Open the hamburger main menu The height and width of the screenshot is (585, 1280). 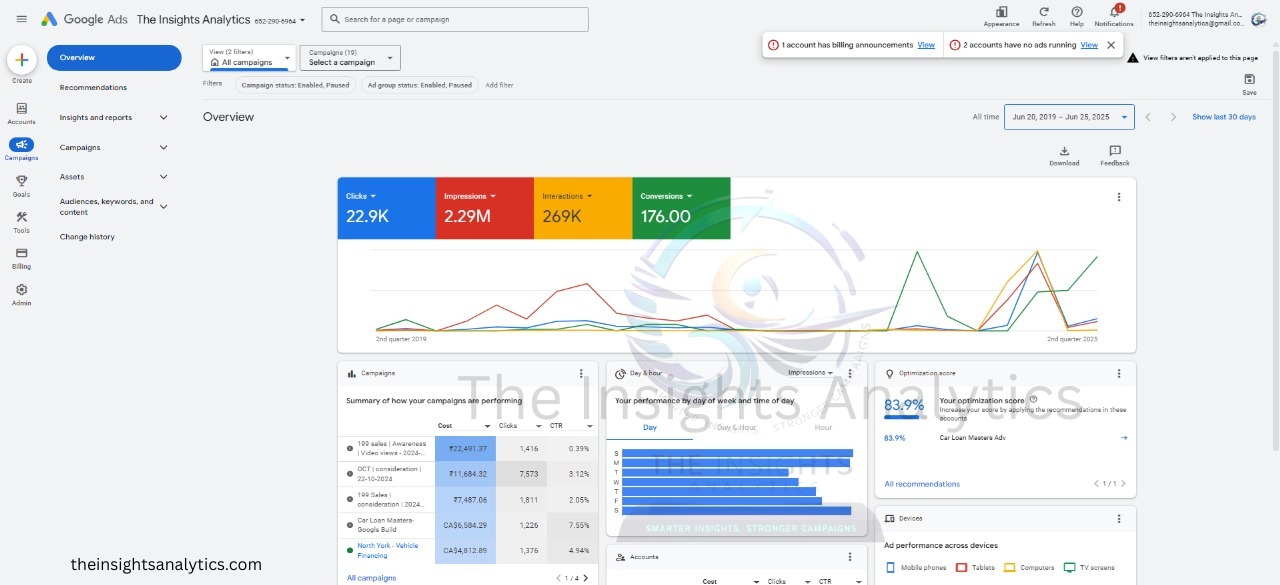pyautogui.click(x=22, y=19)
